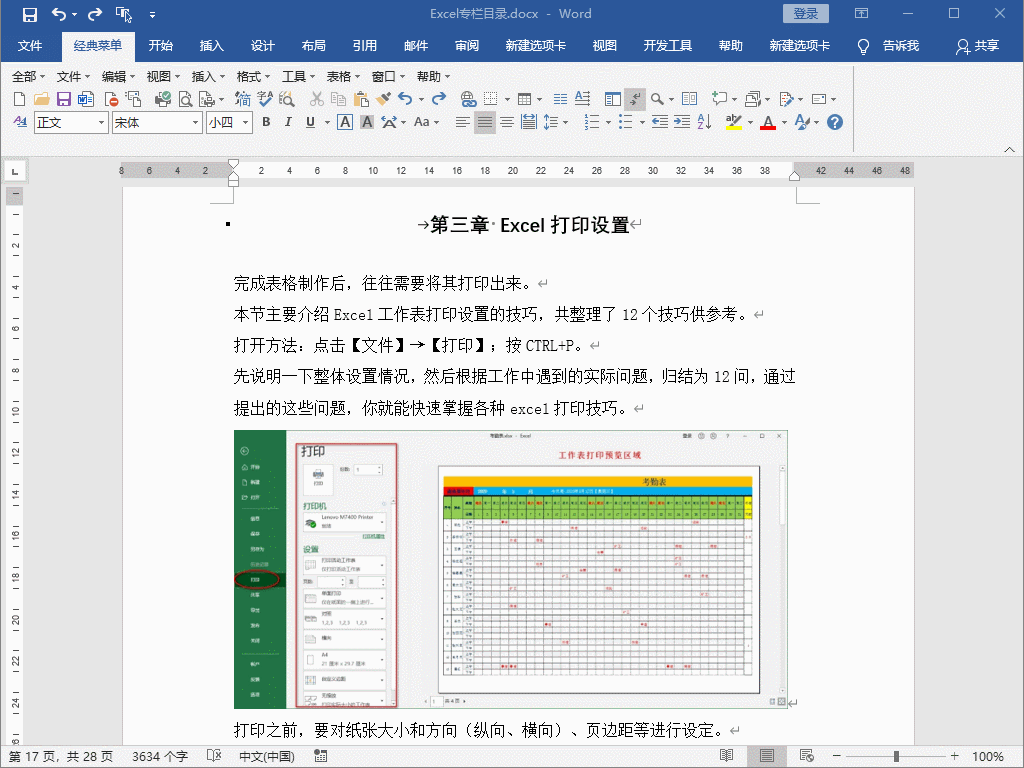
Task: Open the read mode book icon
Action: coord(689,99)
